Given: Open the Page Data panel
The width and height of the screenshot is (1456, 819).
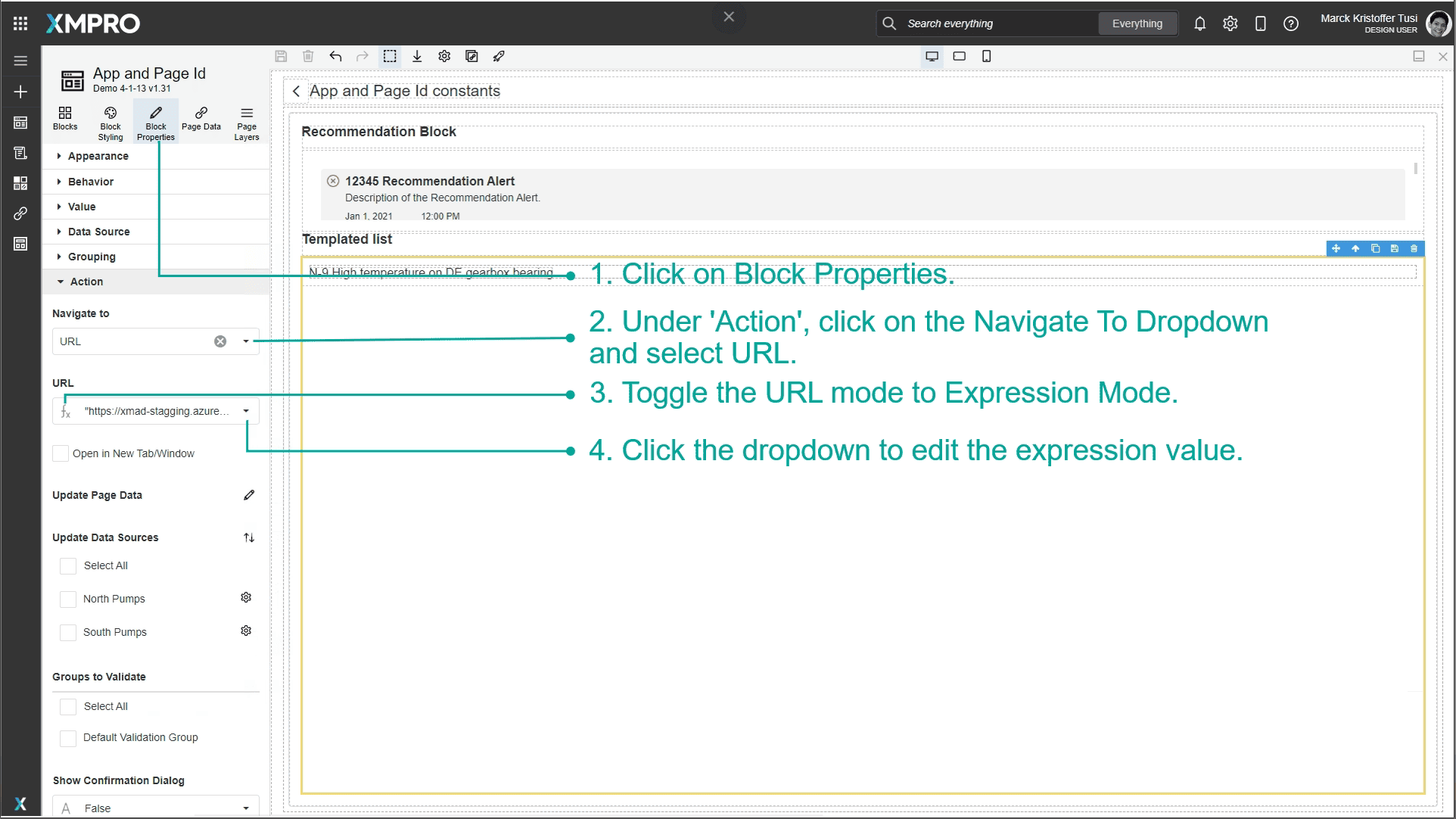Looking at the screenshot, I should (201, 121).
